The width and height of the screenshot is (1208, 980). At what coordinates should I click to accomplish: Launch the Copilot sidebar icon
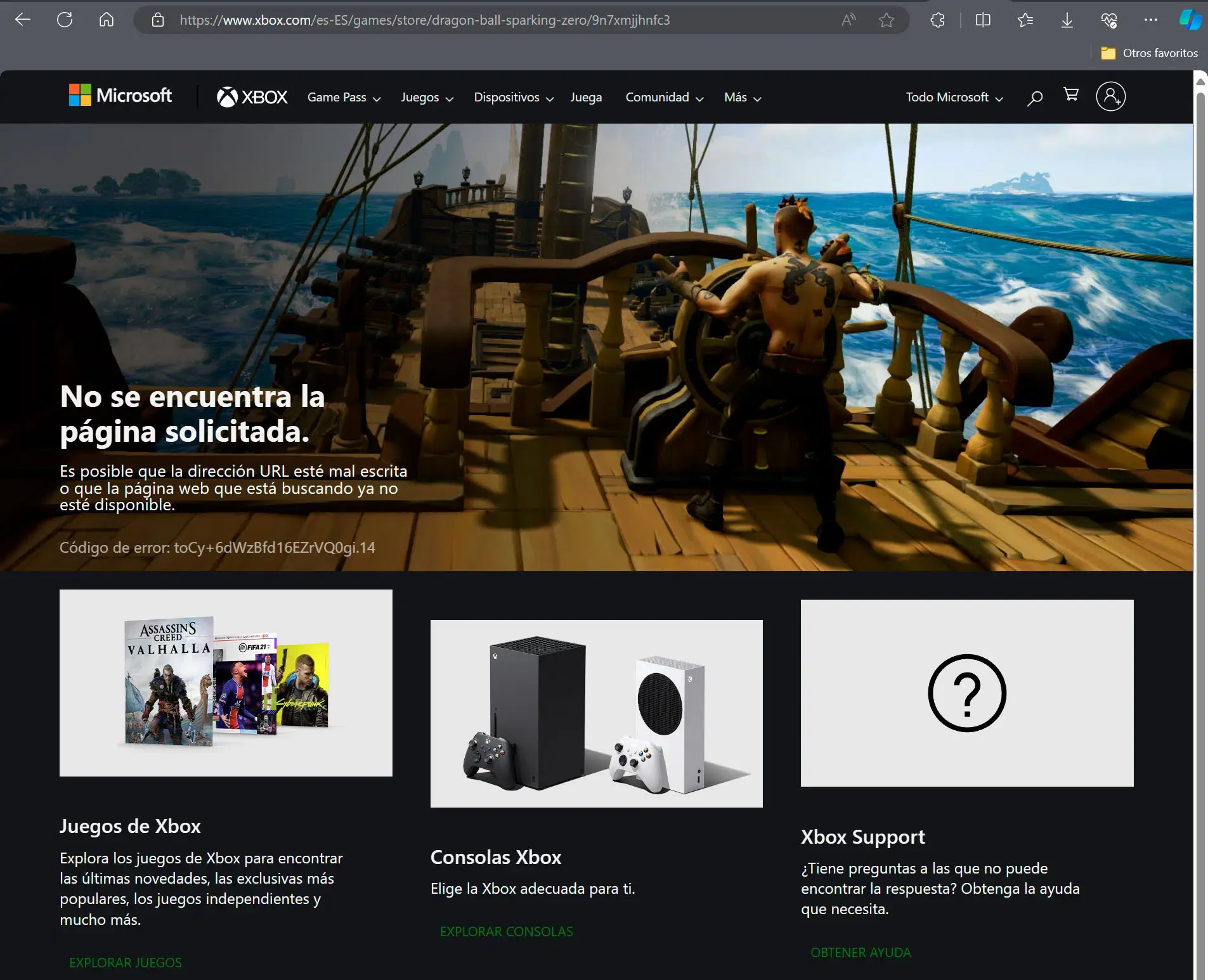[x=1190, y=20]
